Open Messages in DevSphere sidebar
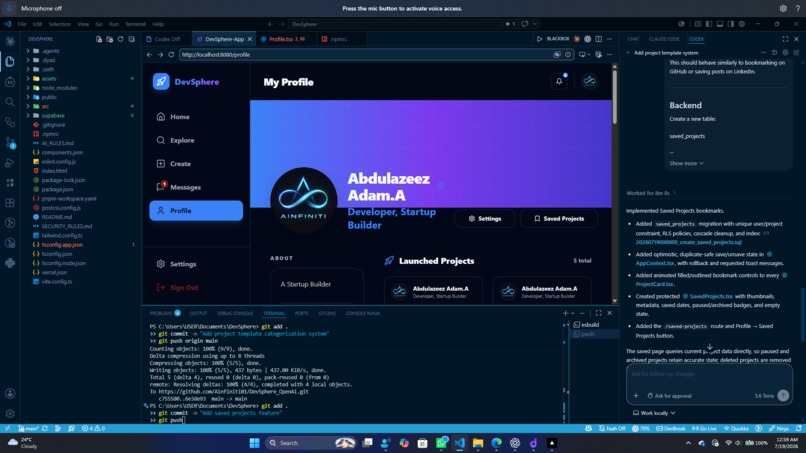This screenshot has height=453, width=806. click(196, 187)
